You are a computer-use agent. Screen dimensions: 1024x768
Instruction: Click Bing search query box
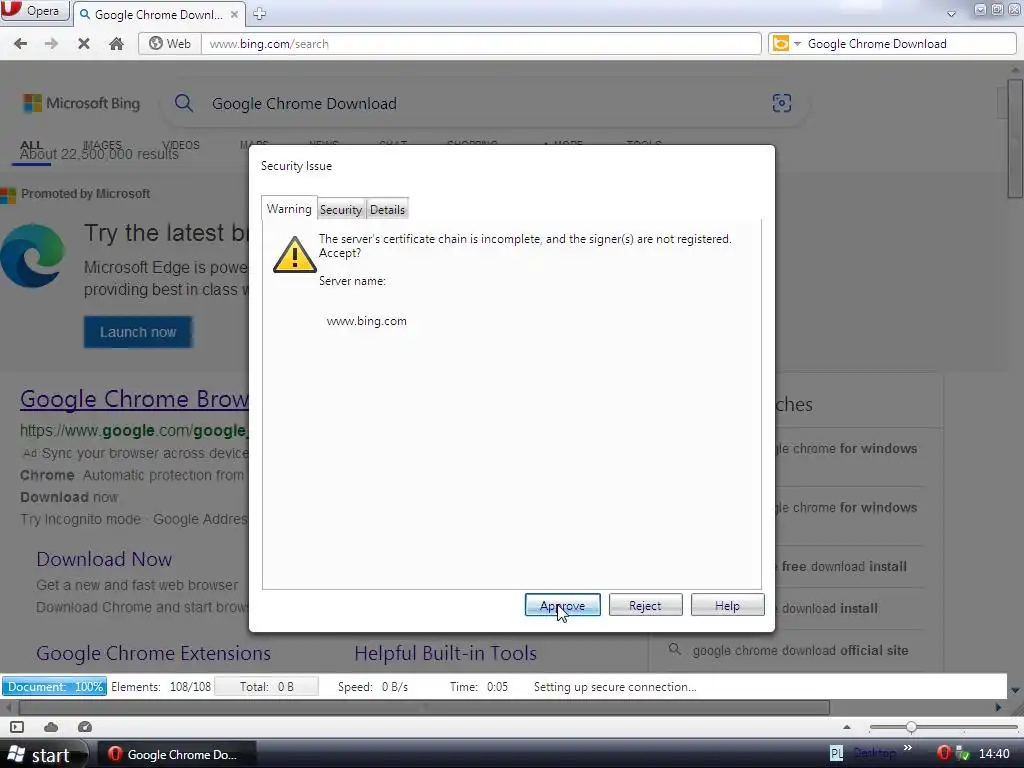(x=483, y=103)
